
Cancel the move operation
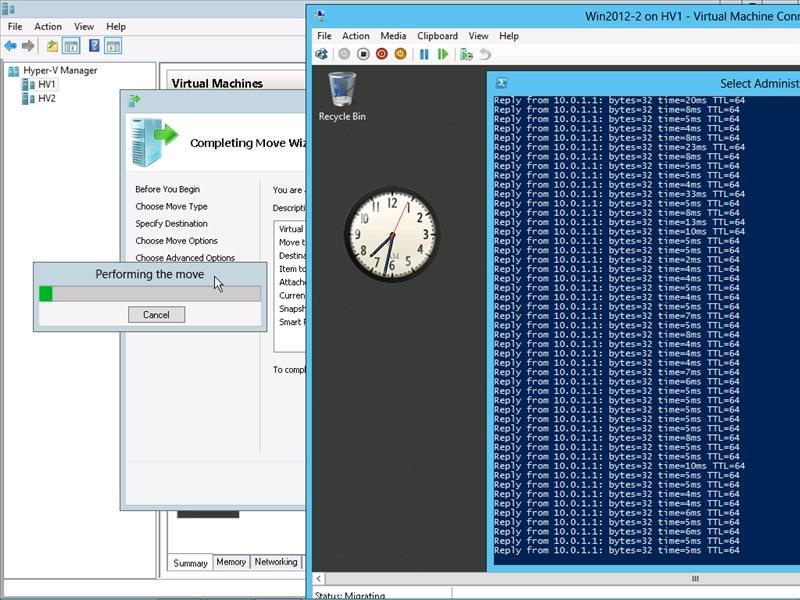pos(156,315)
